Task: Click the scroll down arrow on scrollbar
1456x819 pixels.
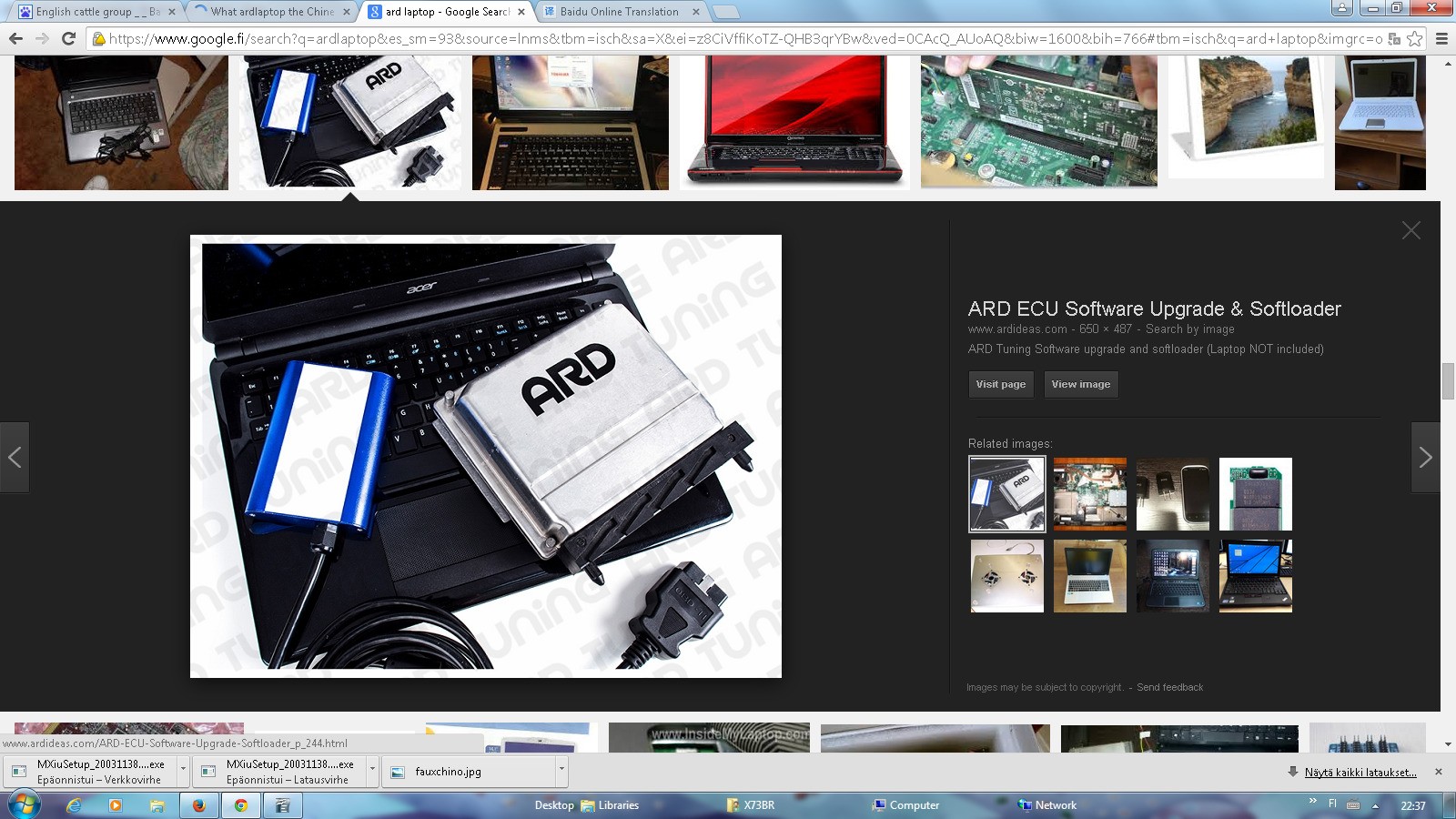Action: click(1448, 744)
